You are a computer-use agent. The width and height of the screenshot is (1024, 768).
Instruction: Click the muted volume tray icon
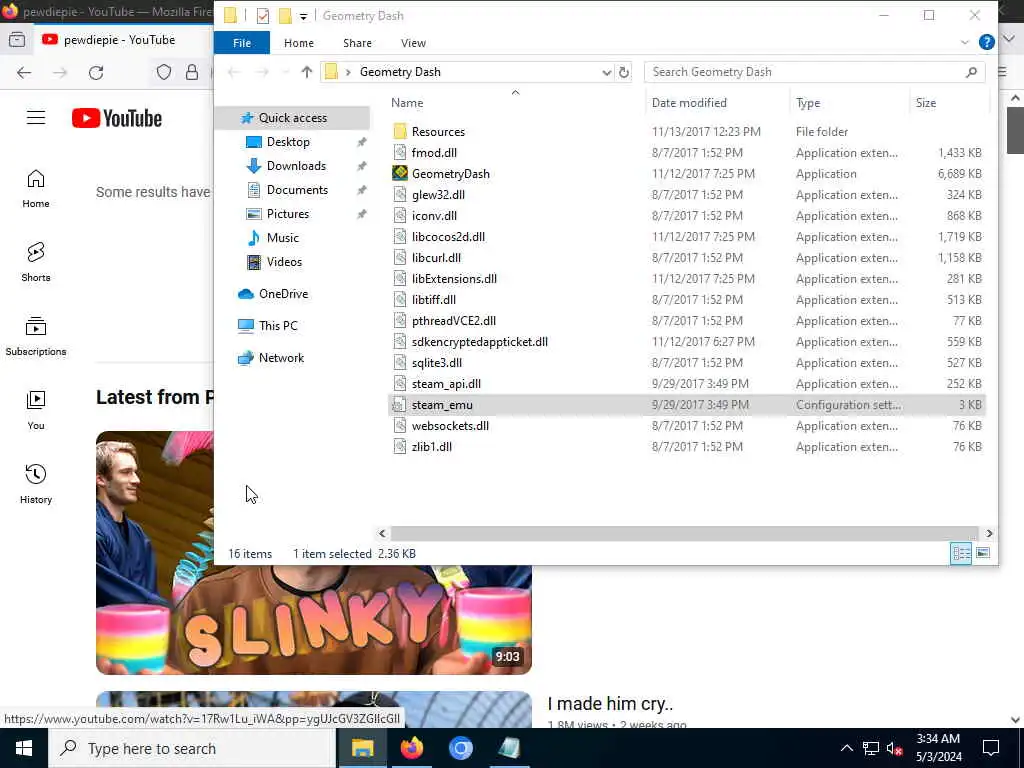point(894,748)
